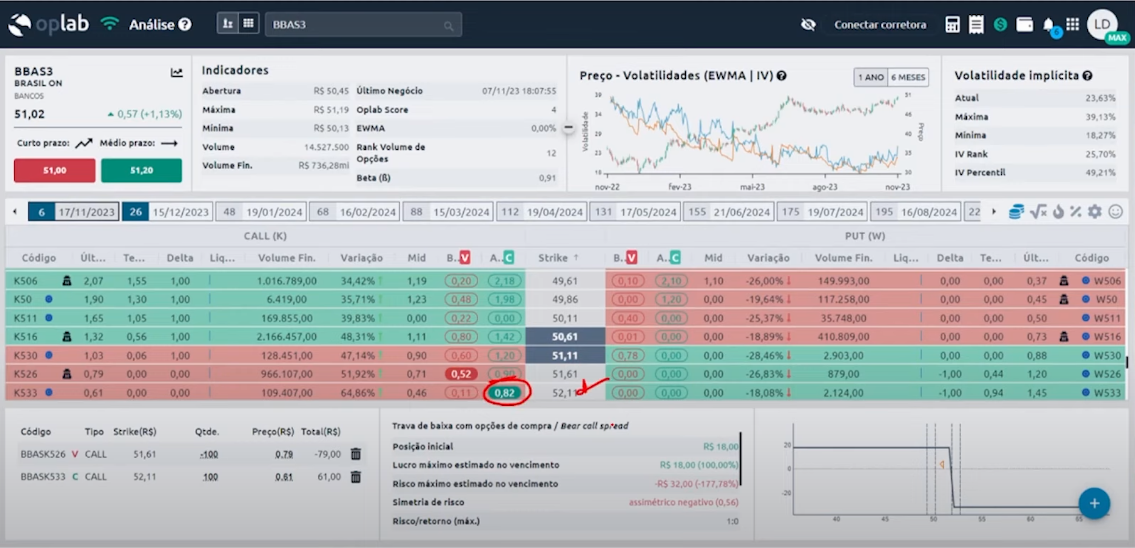
Task: Toggle the 6 MESES chart period
Action: pos(908,77)
